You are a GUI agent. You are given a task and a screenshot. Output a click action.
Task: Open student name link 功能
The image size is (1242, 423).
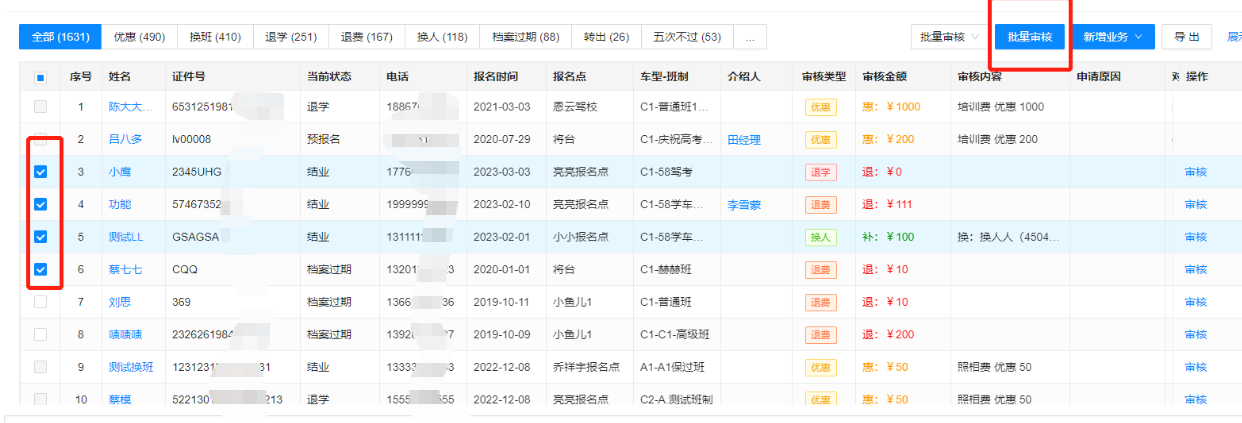(120, 204)
